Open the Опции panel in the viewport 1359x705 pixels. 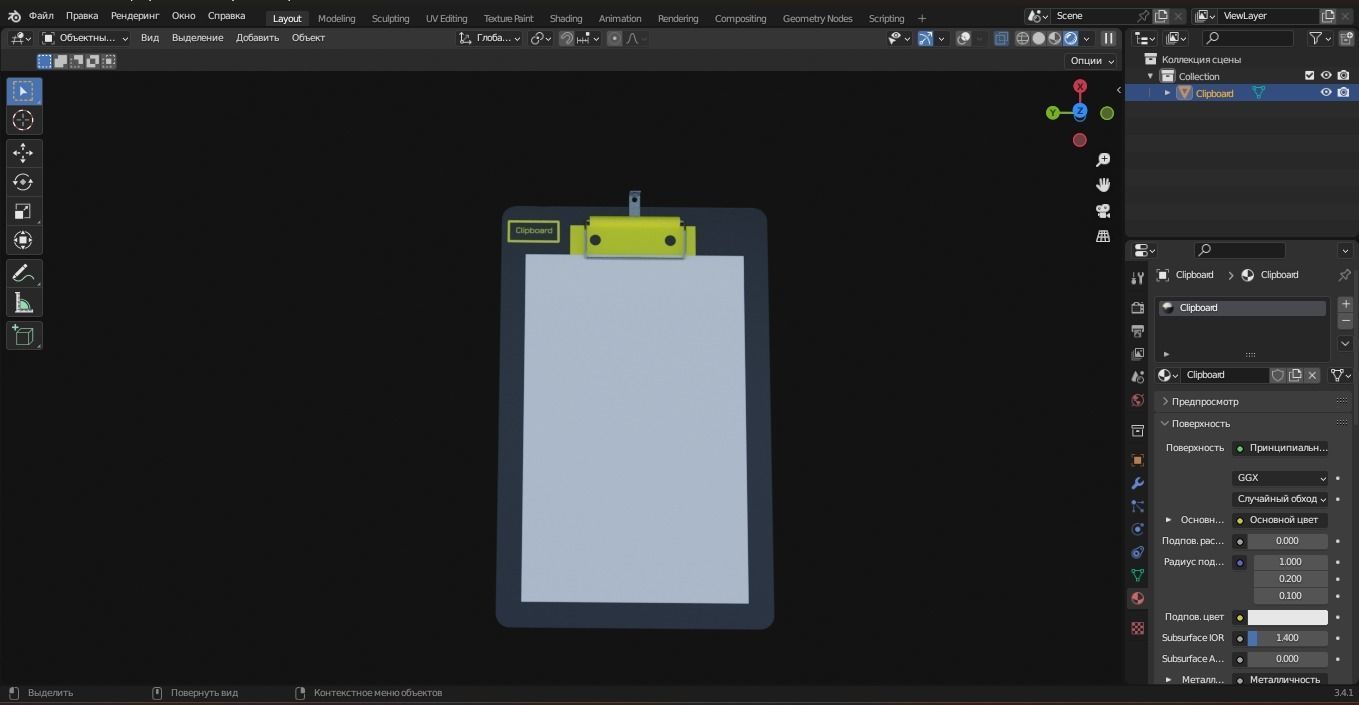click(1087, 60)
